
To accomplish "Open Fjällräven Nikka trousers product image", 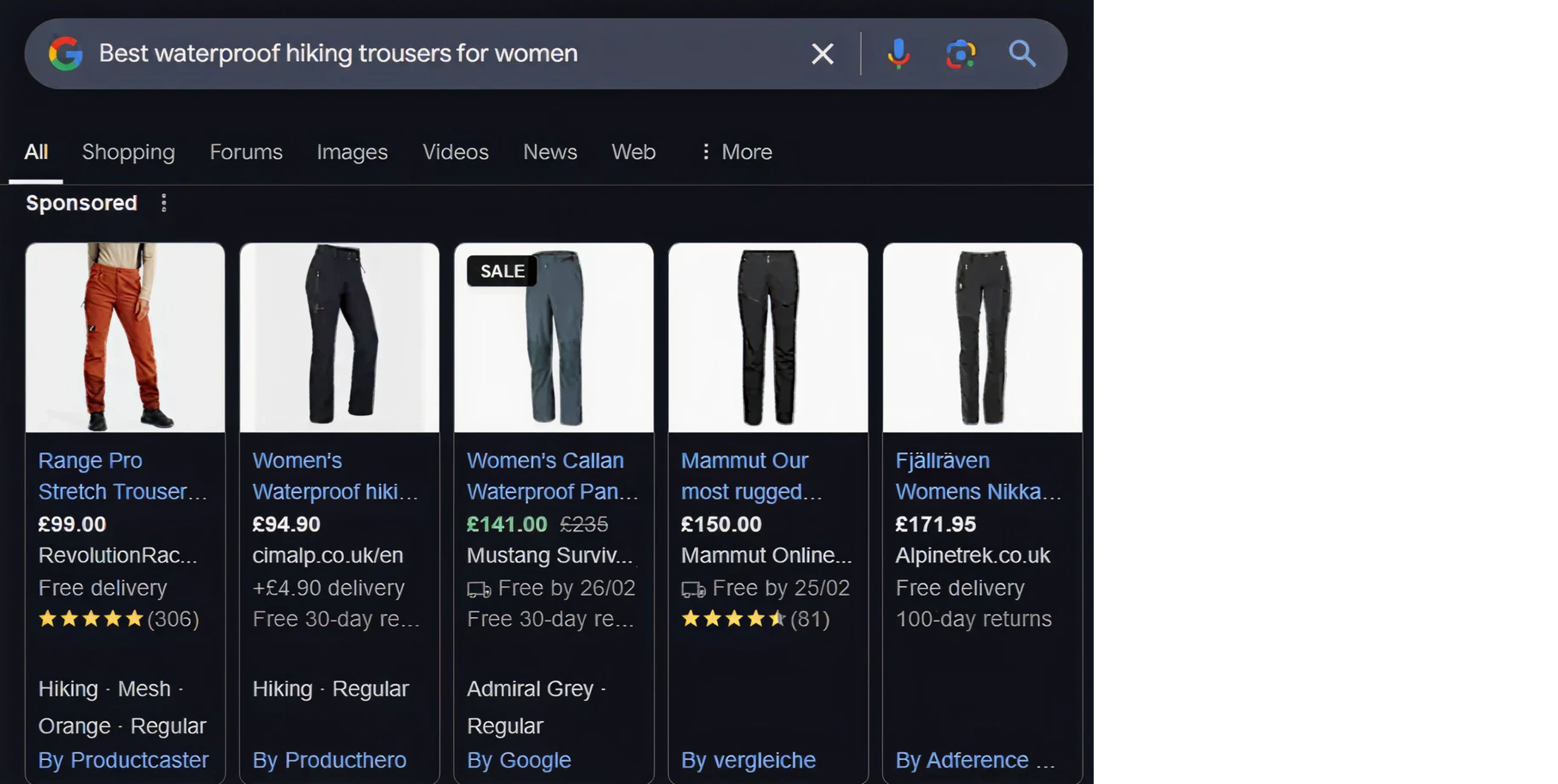I will [x=982, y=337].
